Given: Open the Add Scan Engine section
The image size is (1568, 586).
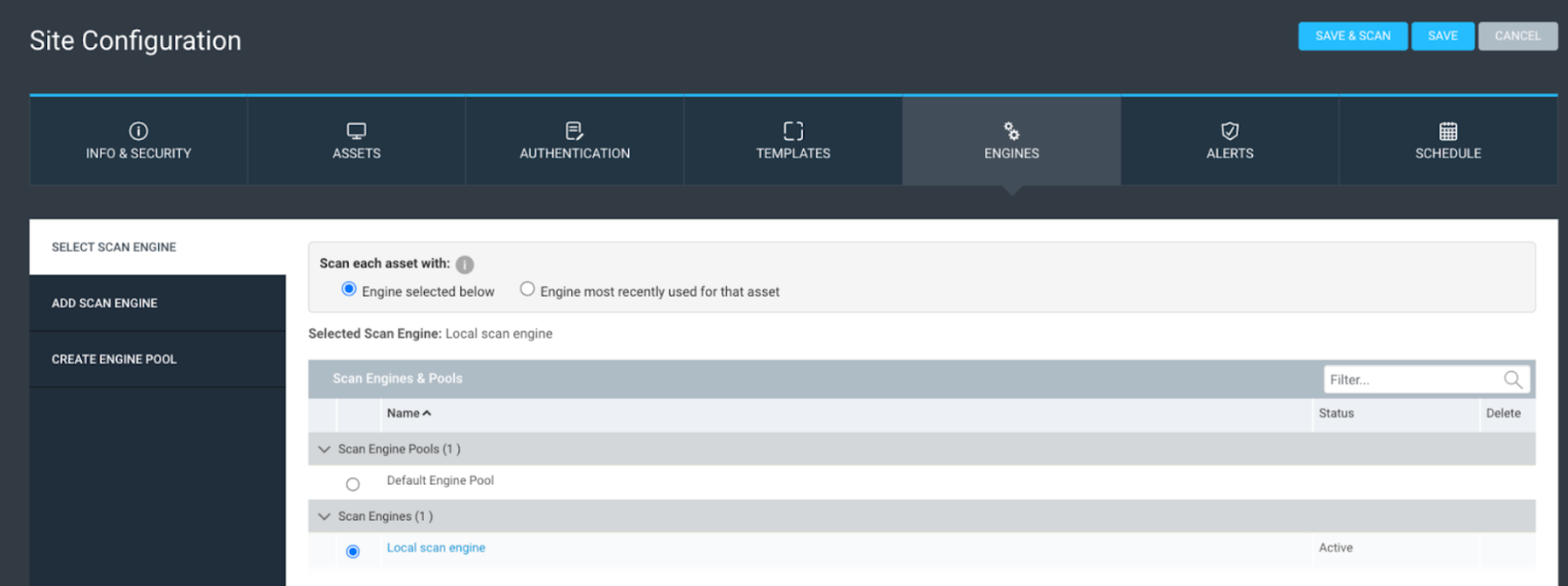Looking at the screenshot, I should 104,304.
